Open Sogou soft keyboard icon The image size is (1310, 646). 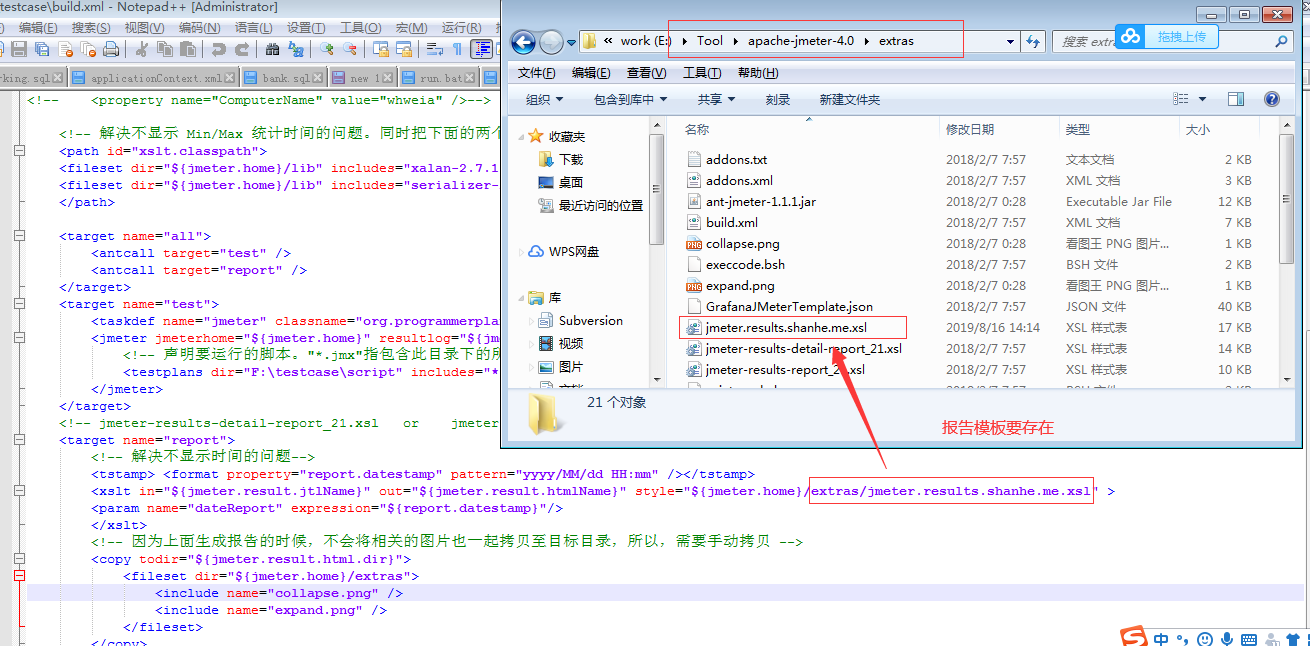pos(1249,638)
